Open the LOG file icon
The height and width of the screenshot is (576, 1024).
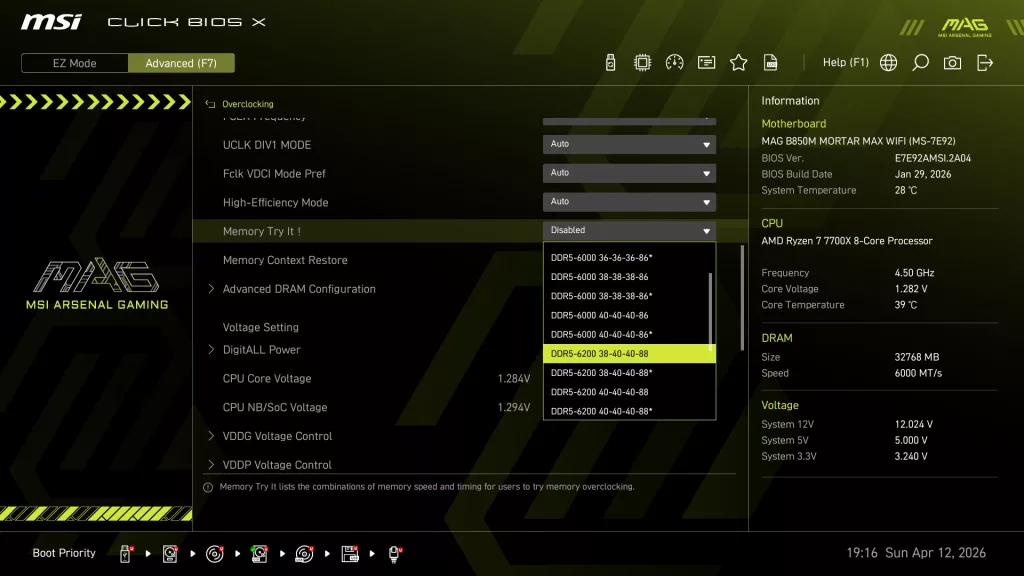[x=771, y=63]
